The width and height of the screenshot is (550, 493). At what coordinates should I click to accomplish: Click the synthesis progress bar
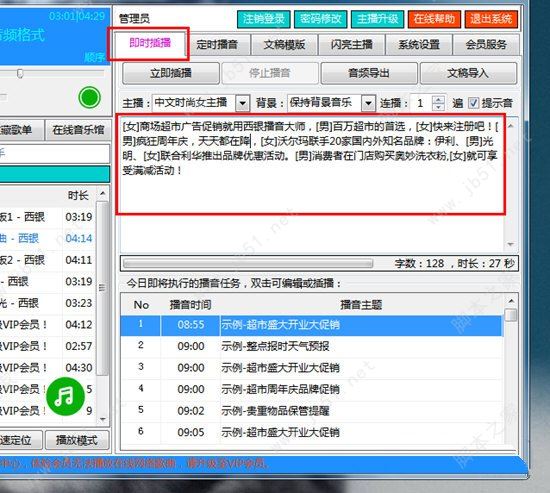(248, 264)
